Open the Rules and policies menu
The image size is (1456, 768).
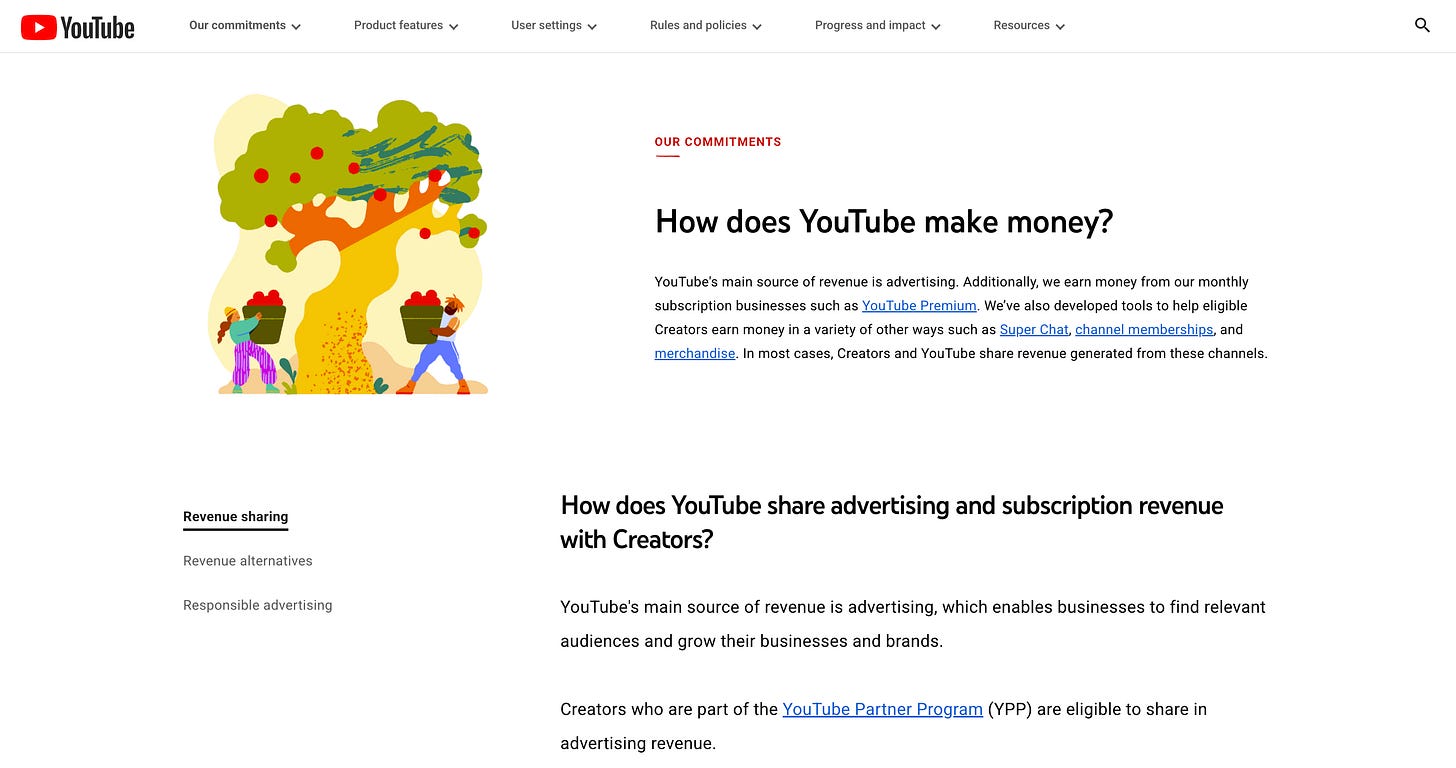(706, 26)
